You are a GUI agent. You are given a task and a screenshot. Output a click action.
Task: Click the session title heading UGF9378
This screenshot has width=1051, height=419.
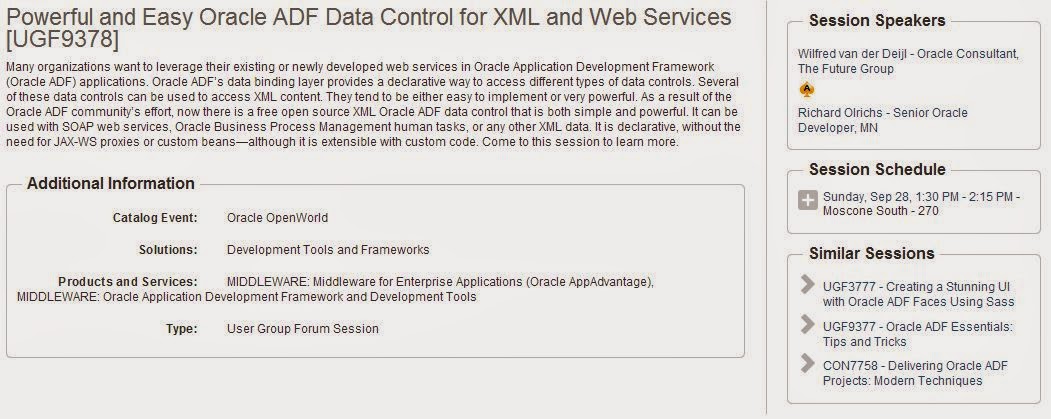click(x=368, y=28)
